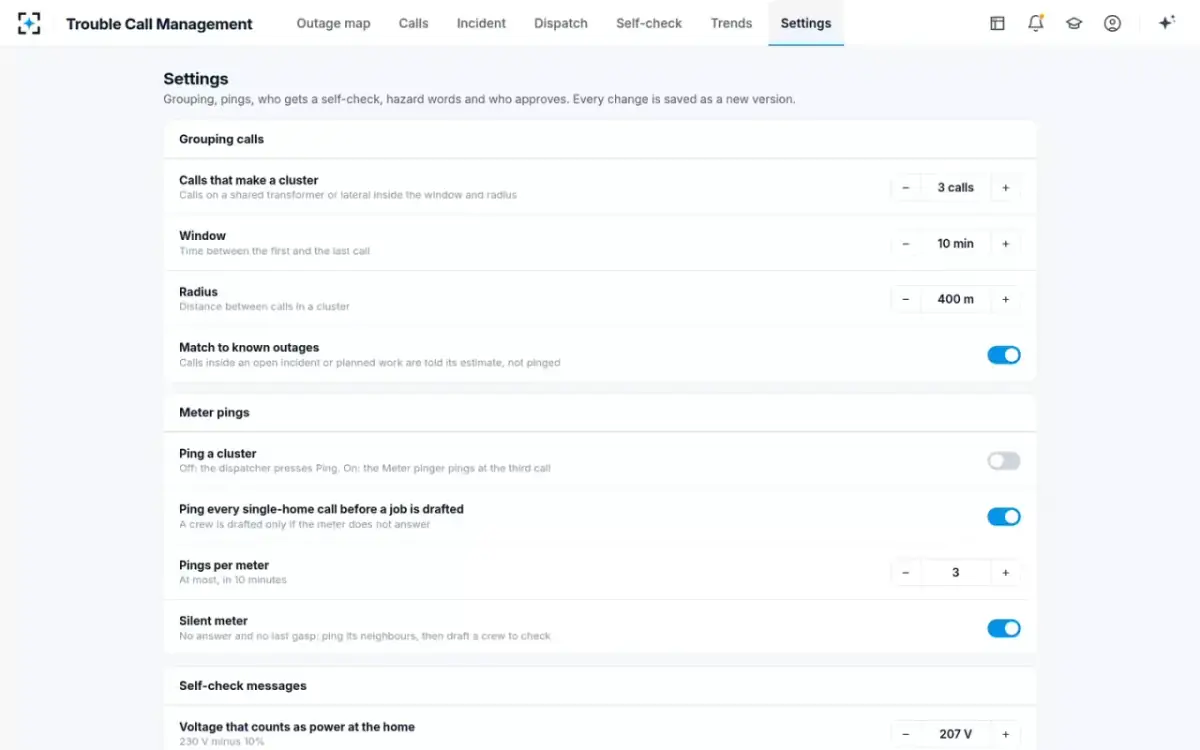
Task: Click the Trouble Call Management logo icon
Action: click(x=30, y=23)
